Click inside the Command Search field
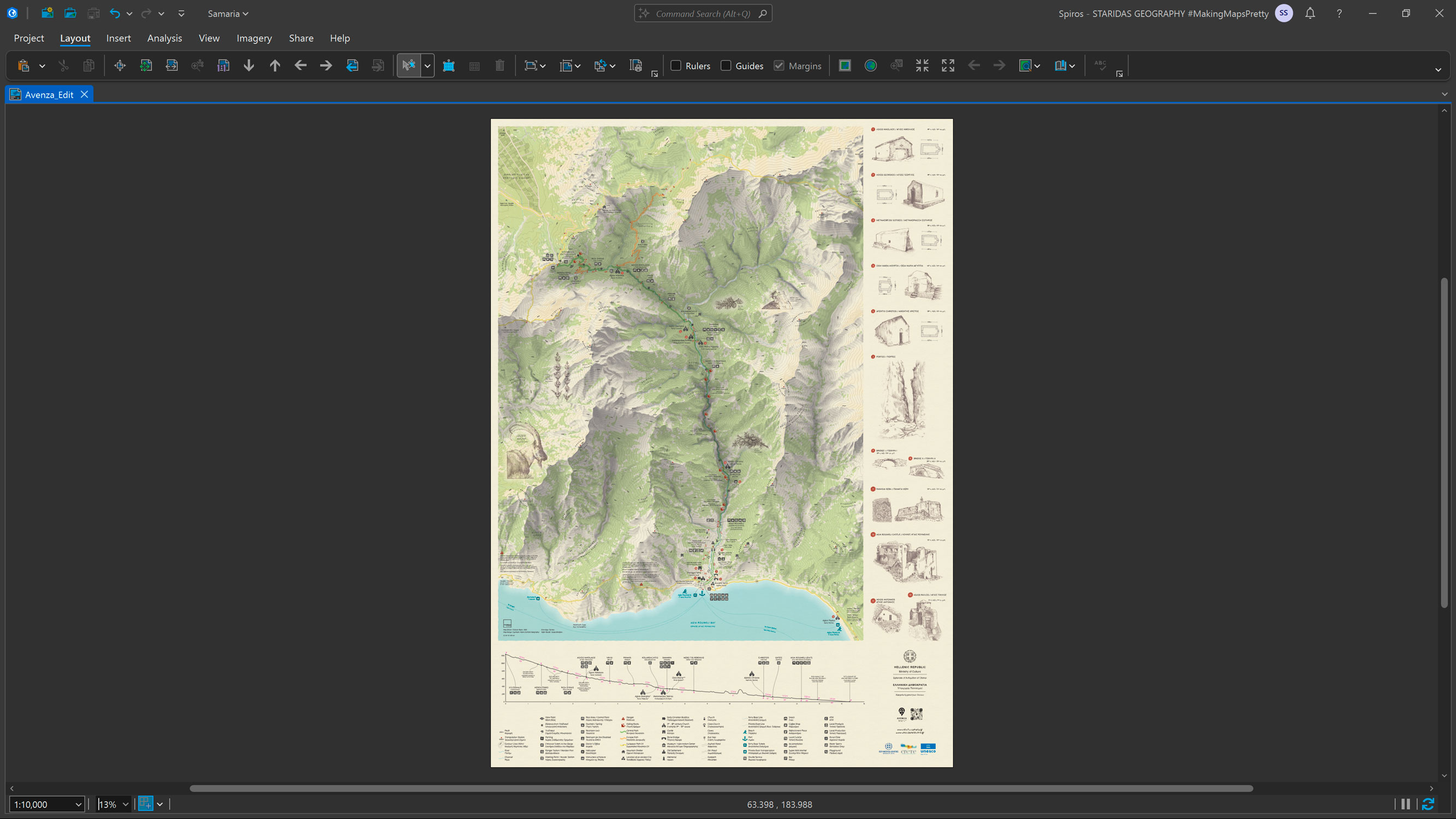This screenshot has height=819, width=1456. [703, 13]
